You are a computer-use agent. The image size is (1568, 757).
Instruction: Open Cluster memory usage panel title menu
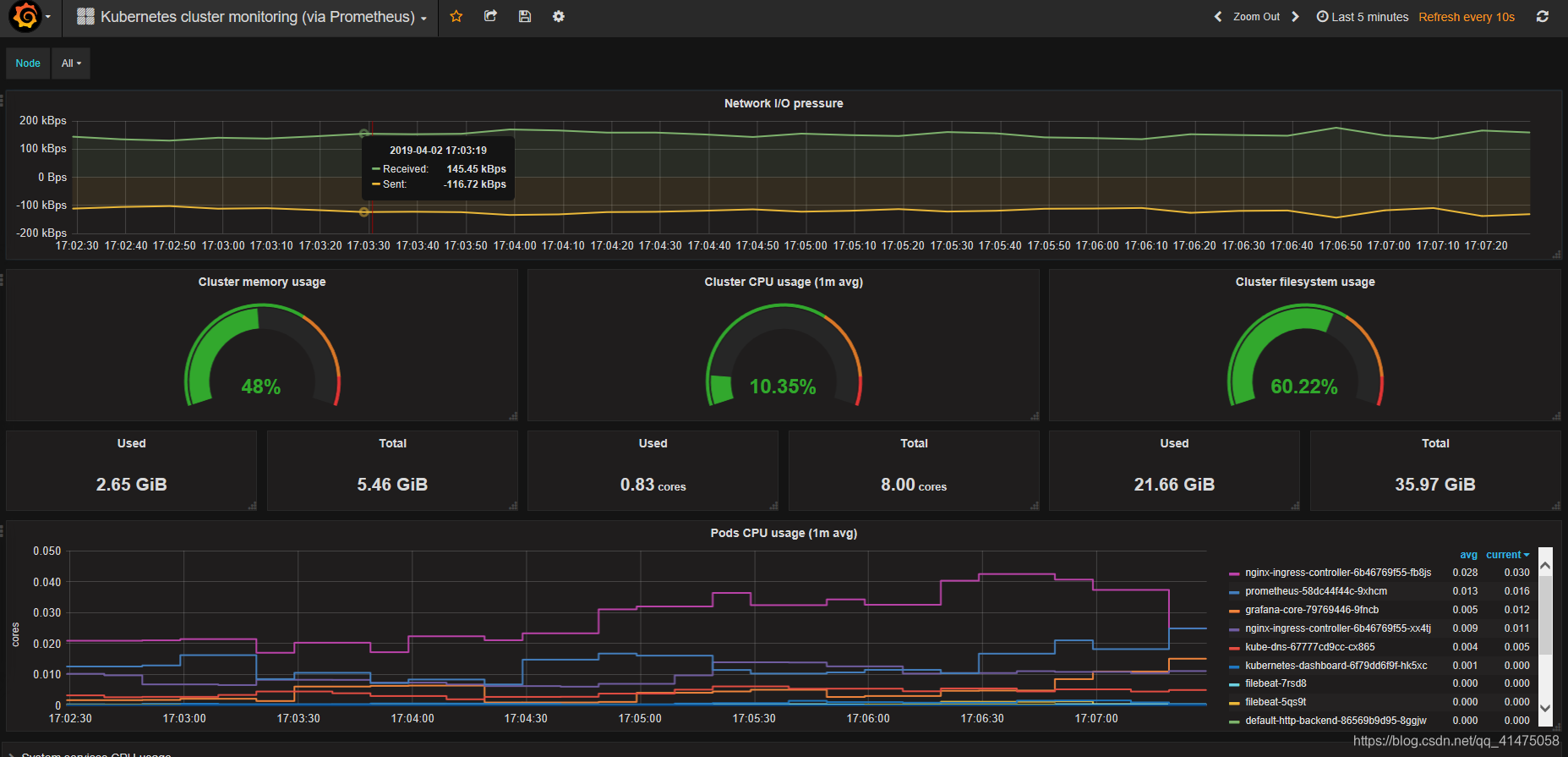(x=262, y=282)
